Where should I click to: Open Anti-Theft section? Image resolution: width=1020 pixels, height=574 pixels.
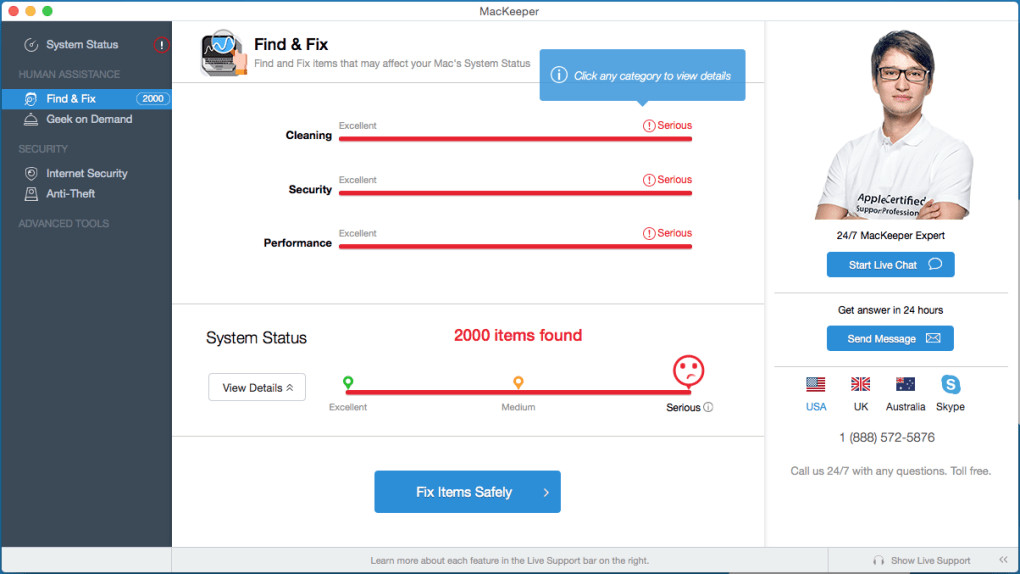[70, 193]
